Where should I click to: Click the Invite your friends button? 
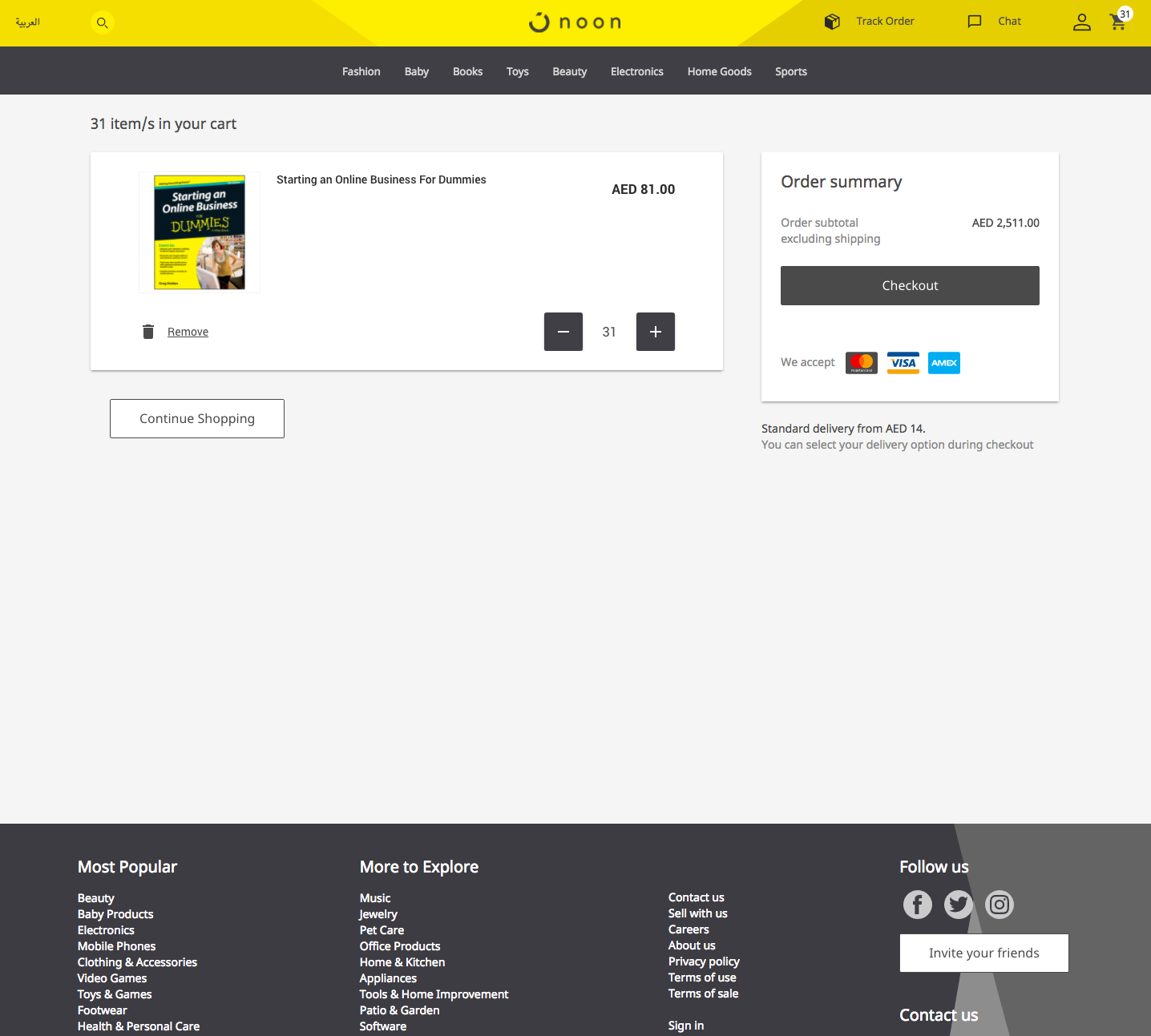pos(984,953)
